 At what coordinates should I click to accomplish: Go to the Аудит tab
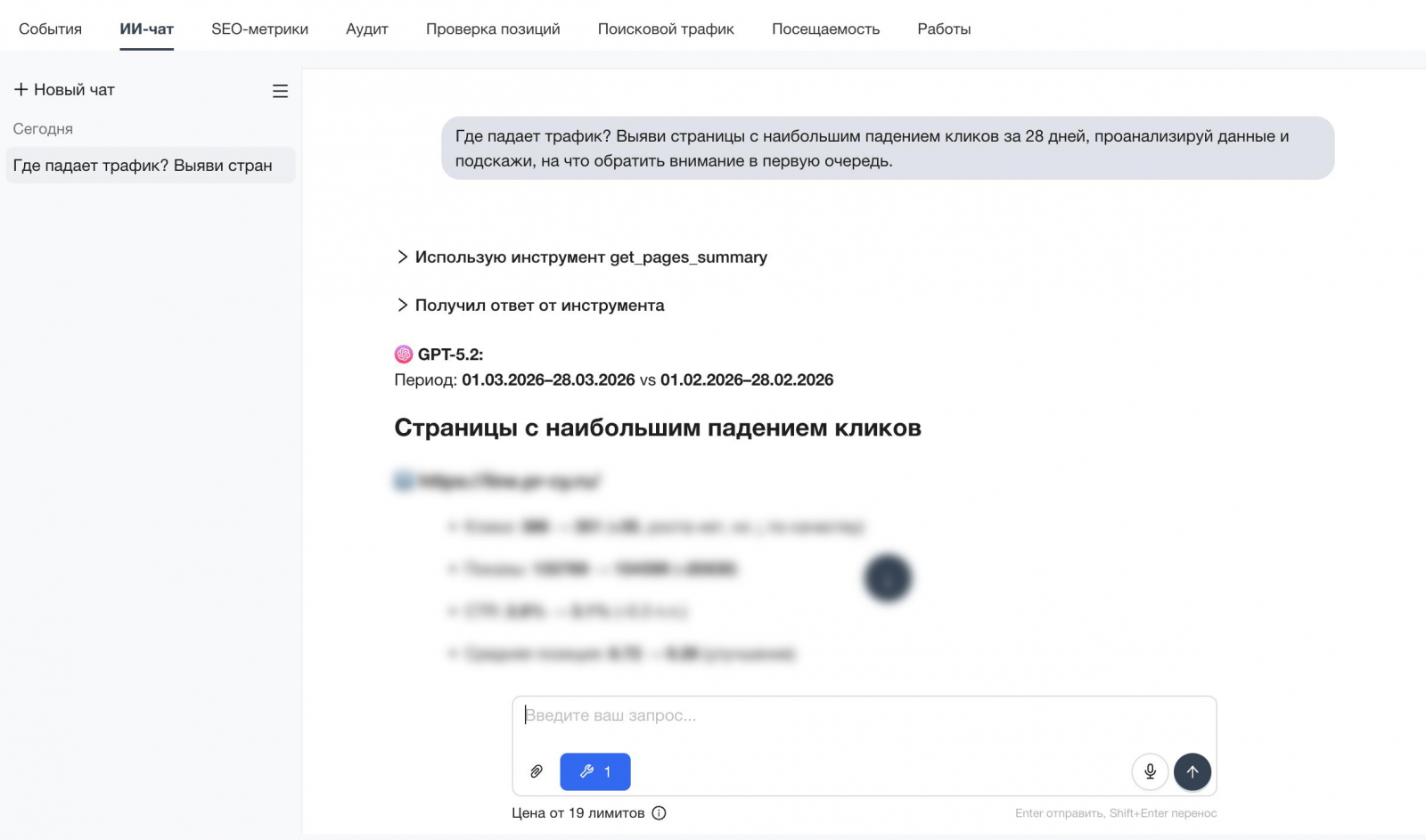[367, 29]
